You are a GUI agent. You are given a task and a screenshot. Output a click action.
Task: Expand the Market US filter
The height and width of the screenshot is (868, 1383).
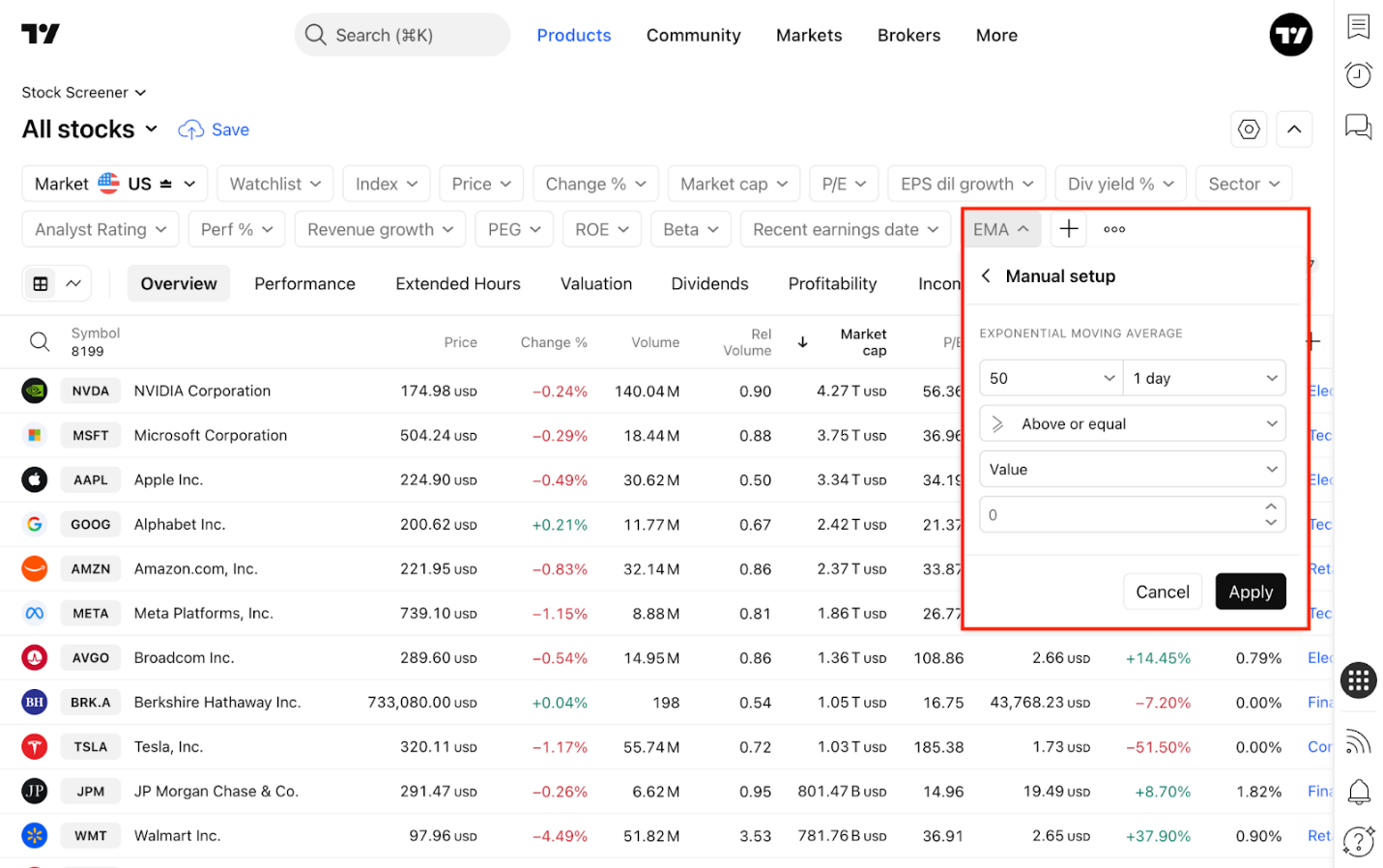[x=114, y=184]
